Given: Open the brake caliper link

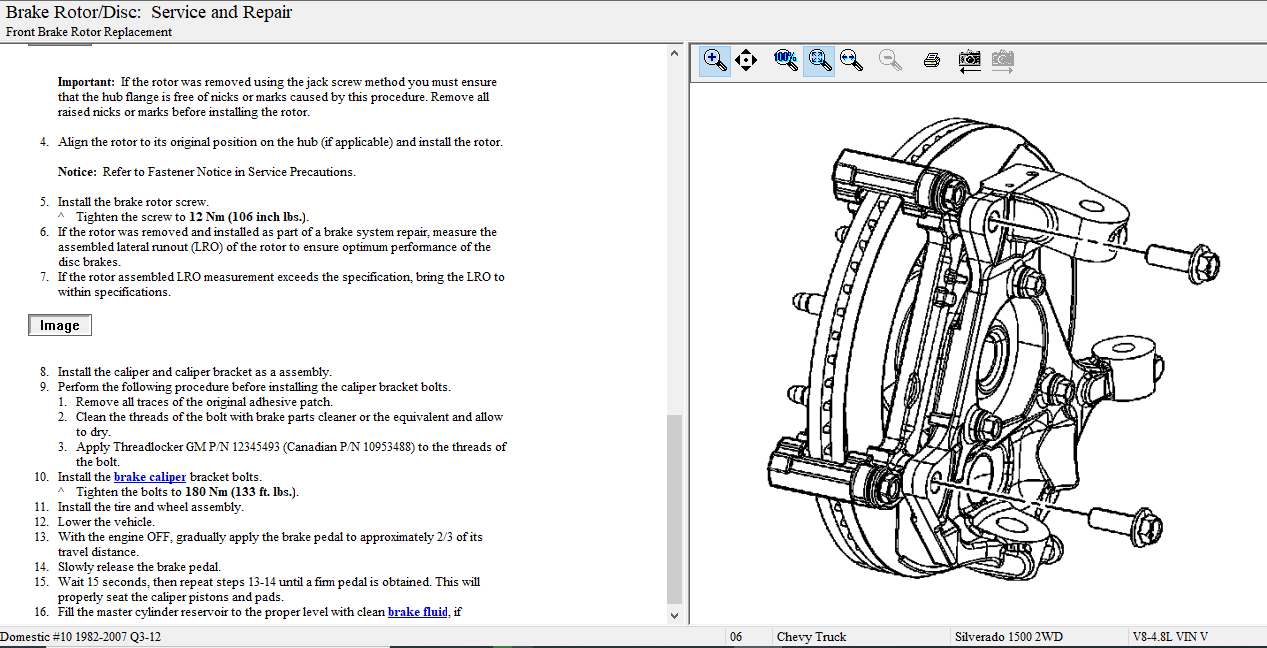Looking at the screenshot, I should (x=150, y=477).
